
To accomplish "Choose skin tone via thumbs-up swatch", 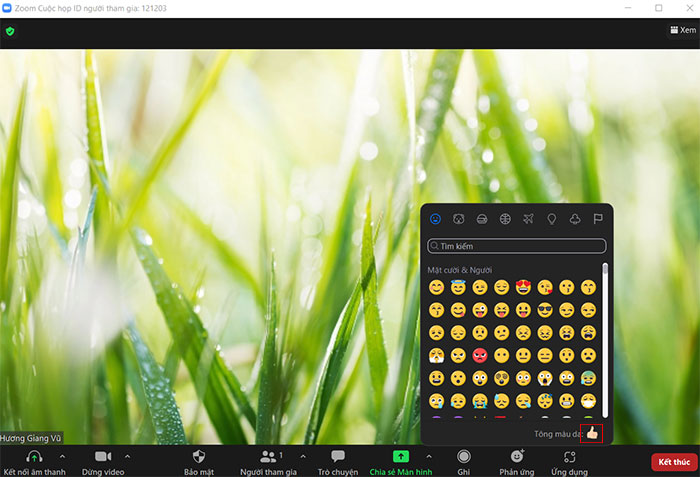I will [591, 434].
